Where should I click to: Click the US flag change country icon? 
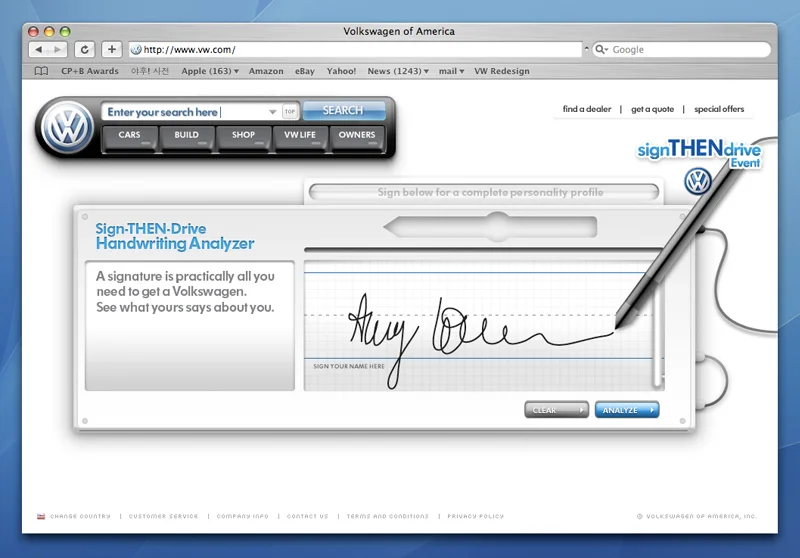(x=41, y=516)
